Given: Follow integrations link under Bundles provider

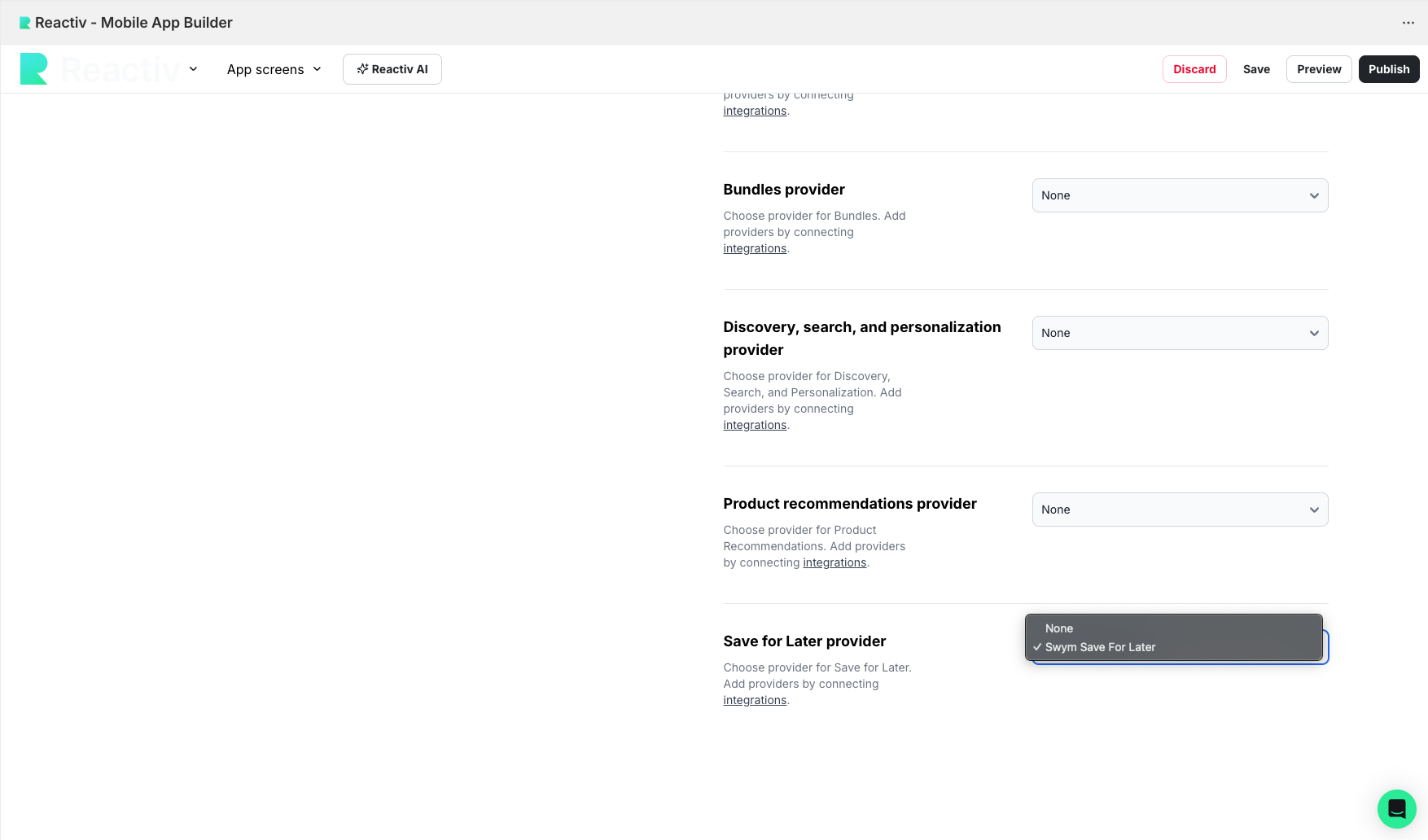Looking at the screenshot, I should [x=754, y=248].
